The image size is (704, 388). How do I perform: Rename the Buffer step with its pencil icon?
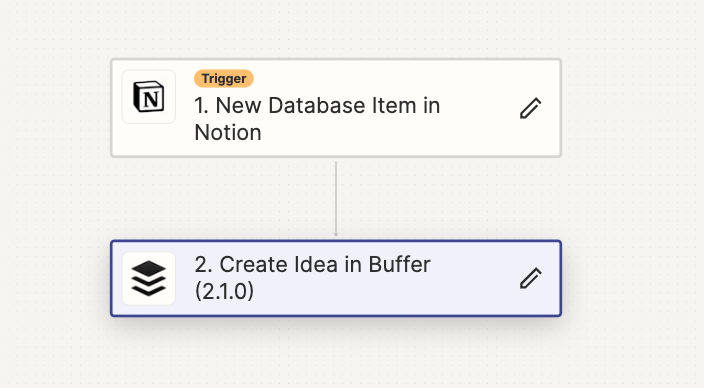point(530,278)
